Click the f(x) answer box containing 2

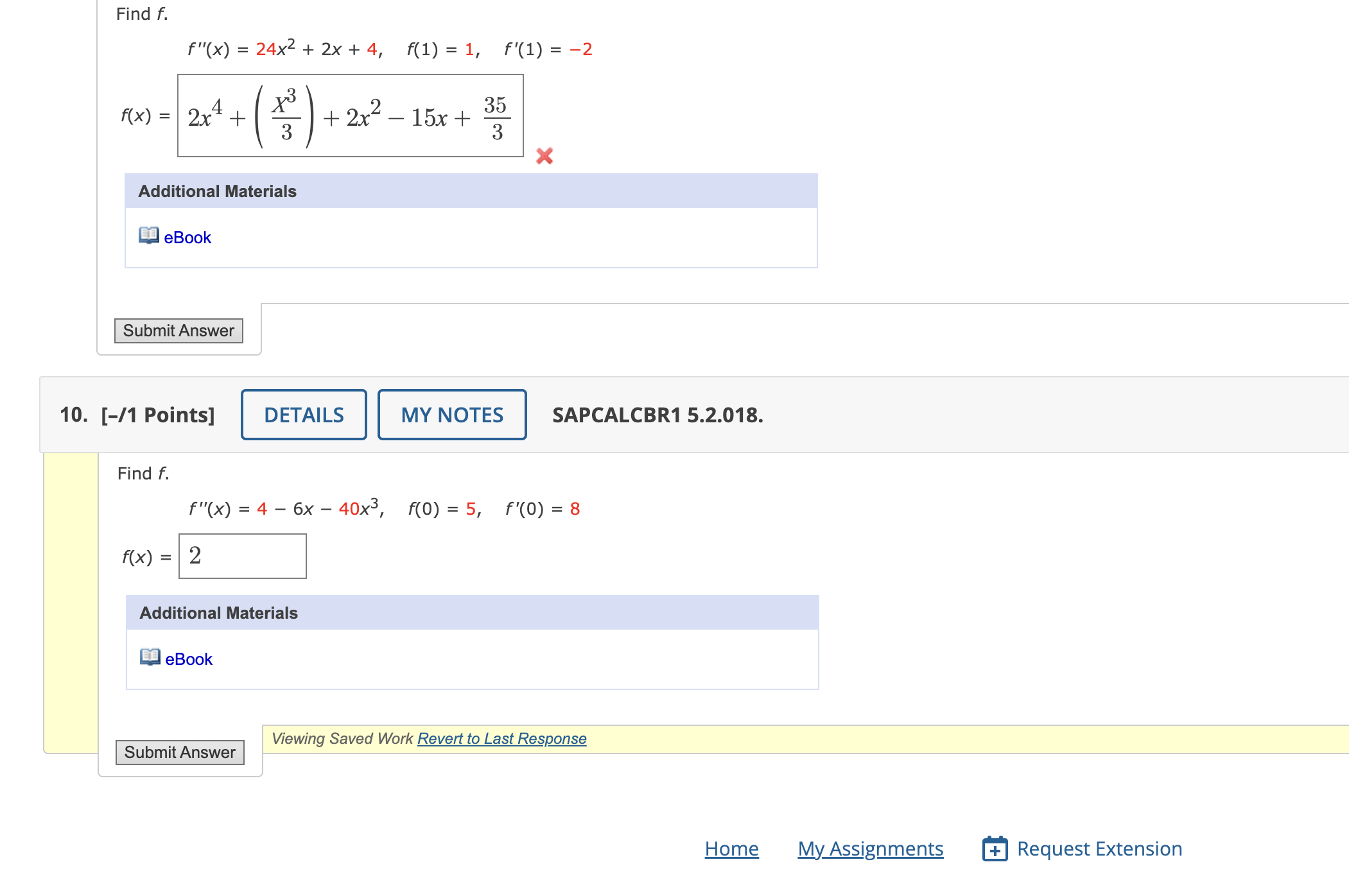(243, 556)
